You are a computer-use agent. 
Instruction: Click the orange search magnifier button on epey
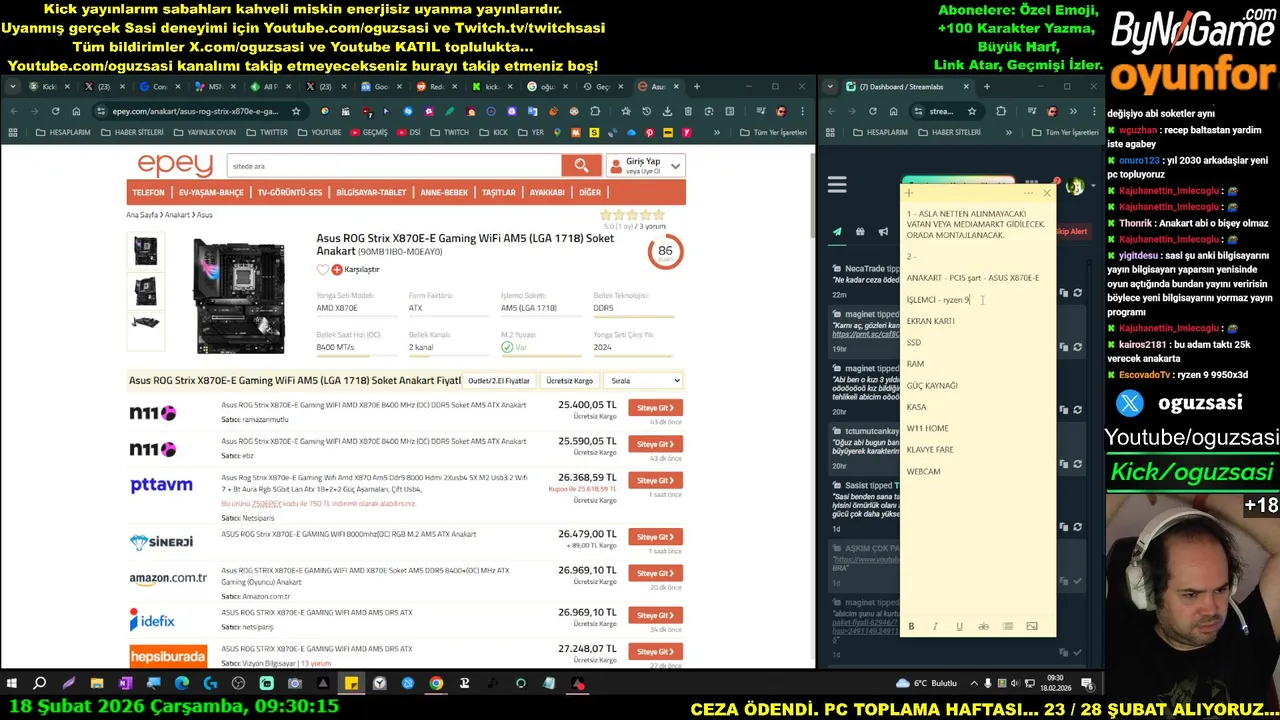click(x=581, y=166)
